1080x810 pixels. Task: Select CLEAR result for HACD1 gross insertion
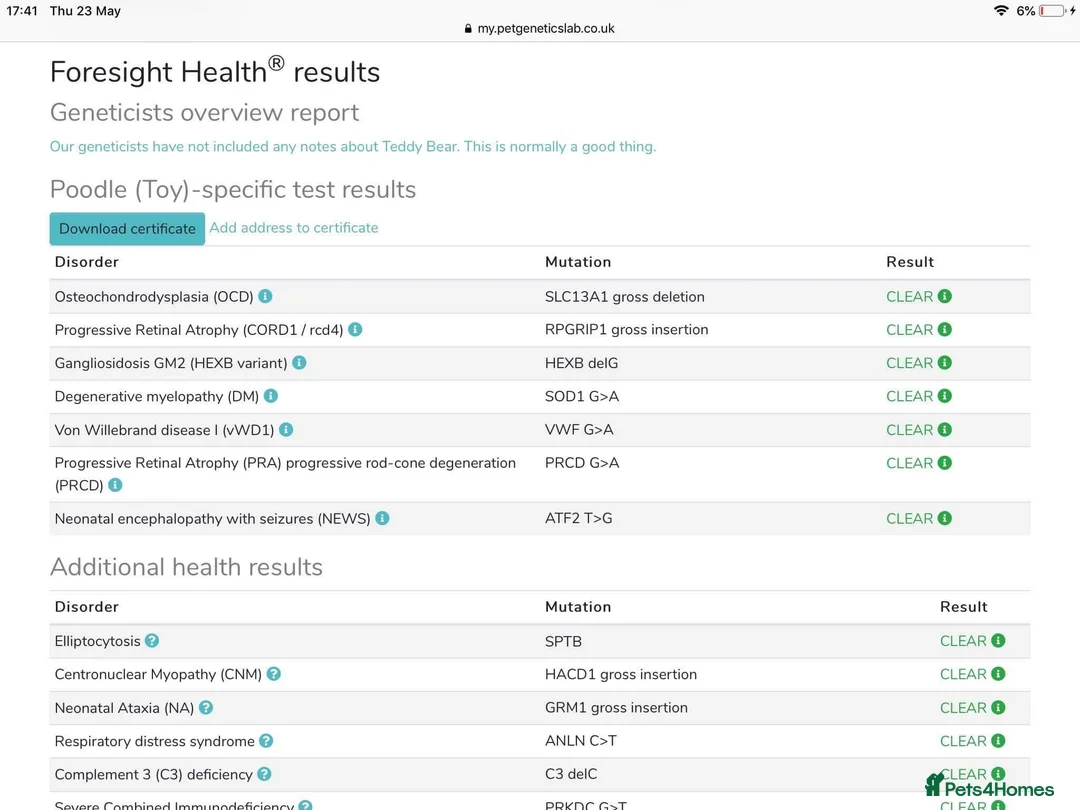(x=963, y=674)
